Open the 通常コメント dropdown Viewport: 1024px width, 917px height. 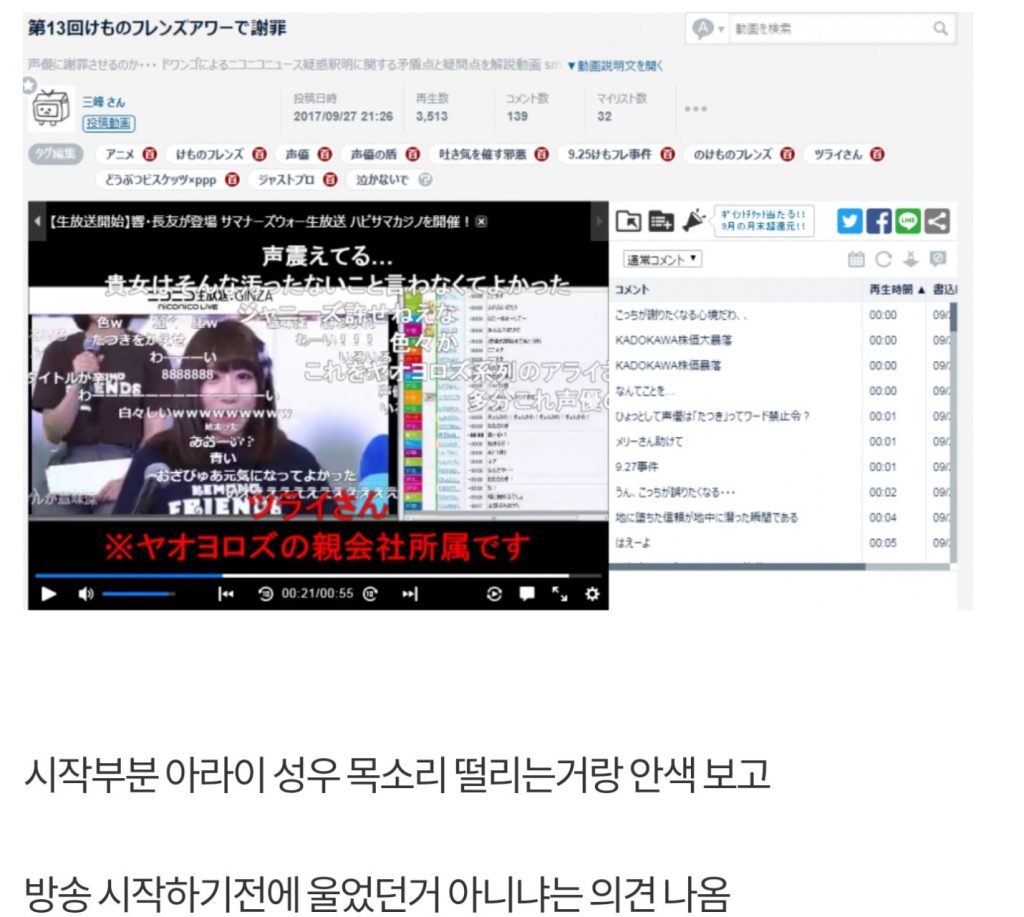tap(661, 259)
